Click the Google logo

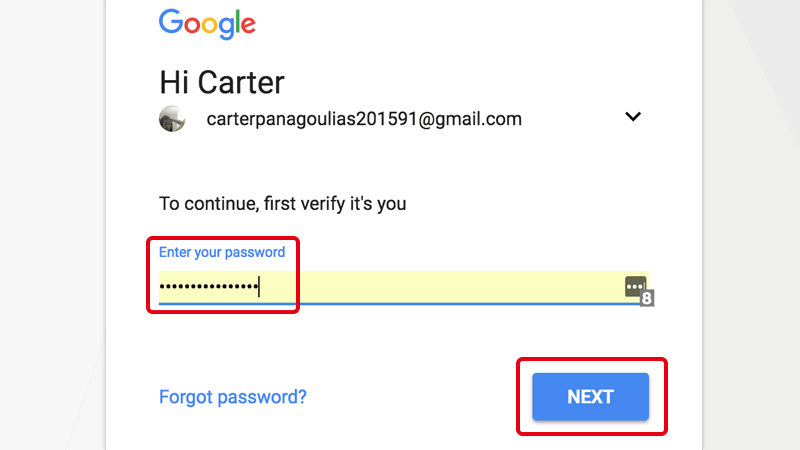[207, 22]
